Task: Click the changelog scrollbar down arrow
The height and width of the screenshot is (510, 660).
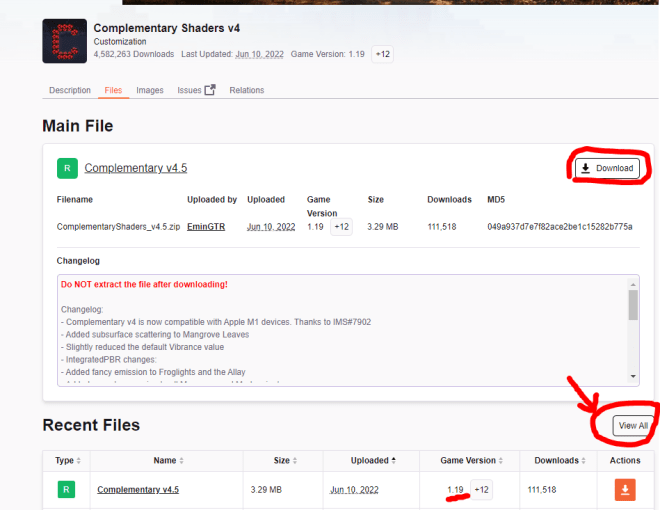Action: pyautogui.click(x=633, y=376)
